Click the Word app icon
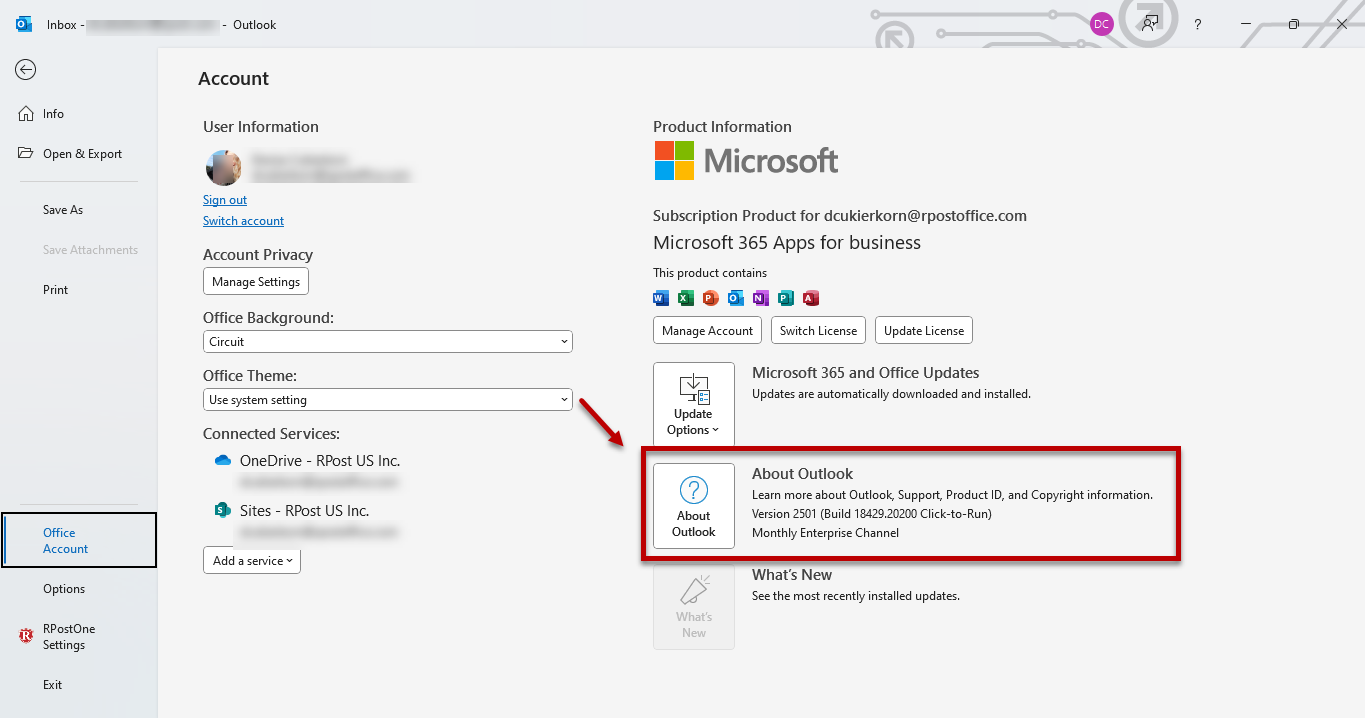The width and height of the screenshot is (1365, 718). [660, 298]
